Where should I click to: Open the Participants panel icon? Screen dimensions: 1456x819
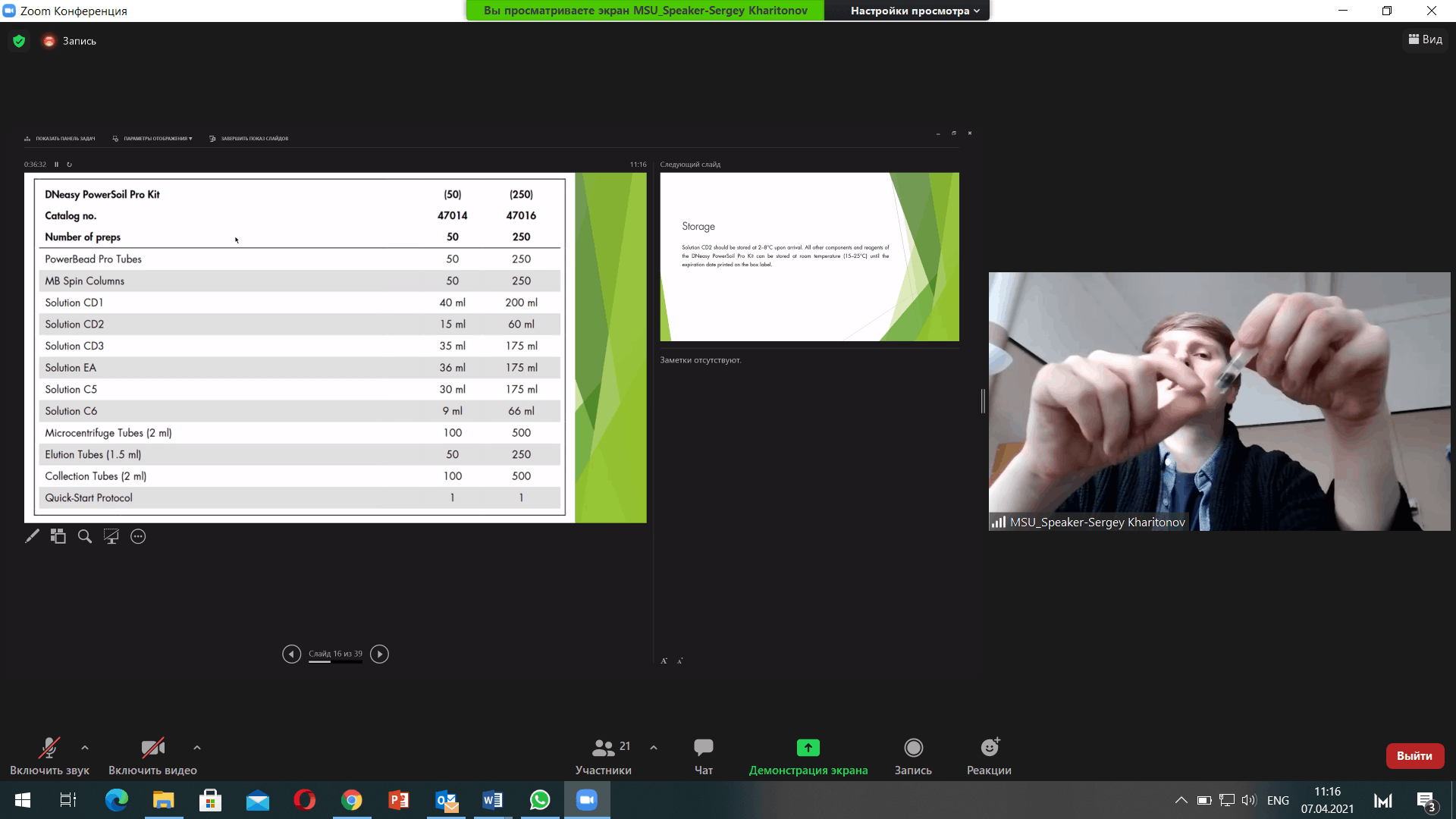click(604, 748)
